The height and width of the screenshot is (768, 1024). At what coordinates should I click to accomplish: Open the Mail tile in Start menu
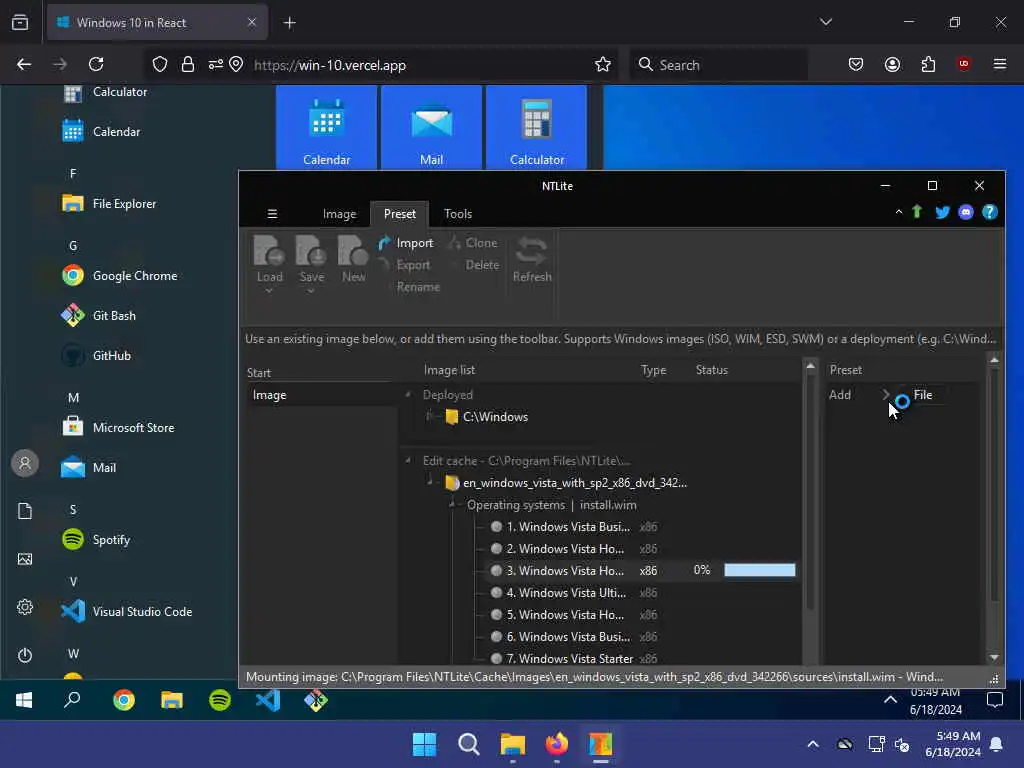coord(431,128)
